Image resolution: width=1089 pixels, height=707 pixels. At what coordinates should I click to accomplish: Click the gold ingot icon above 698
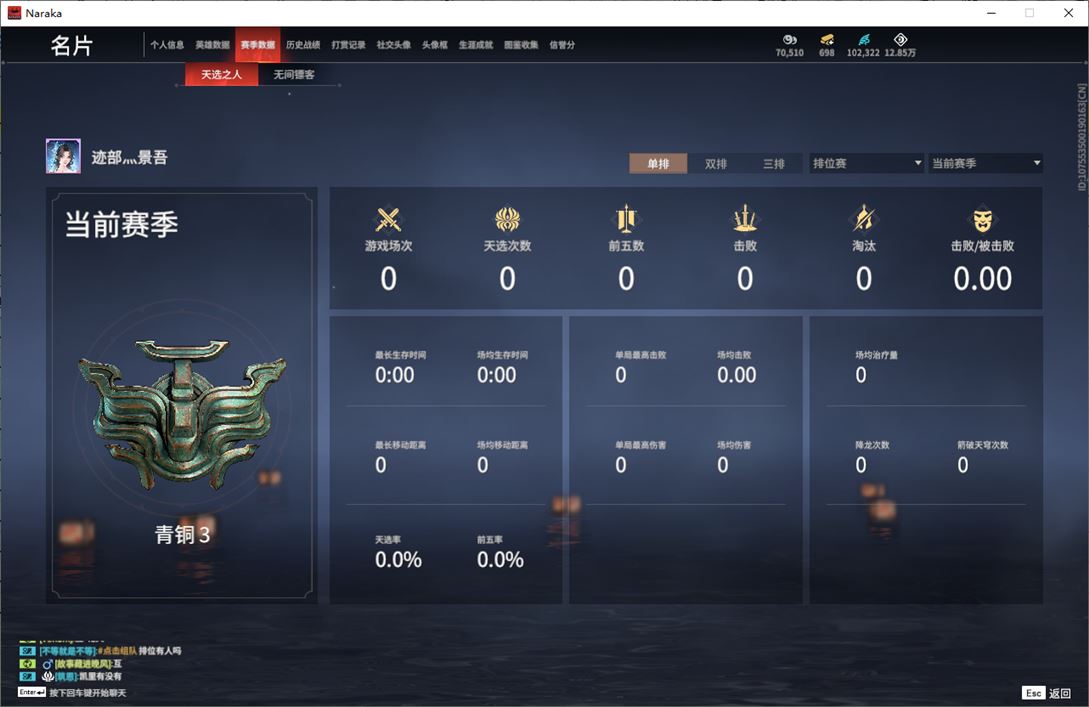[826, 40]
